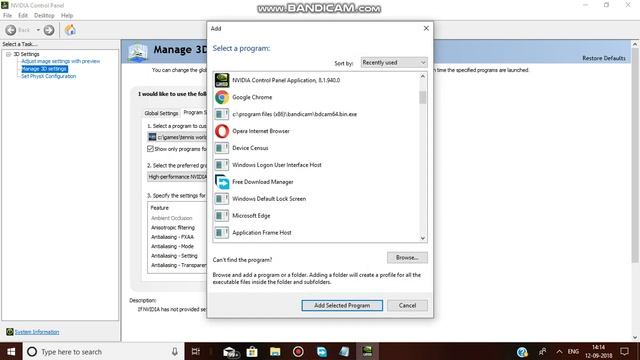
Task: Show hidden system tray icons
Action: (559, 351)
